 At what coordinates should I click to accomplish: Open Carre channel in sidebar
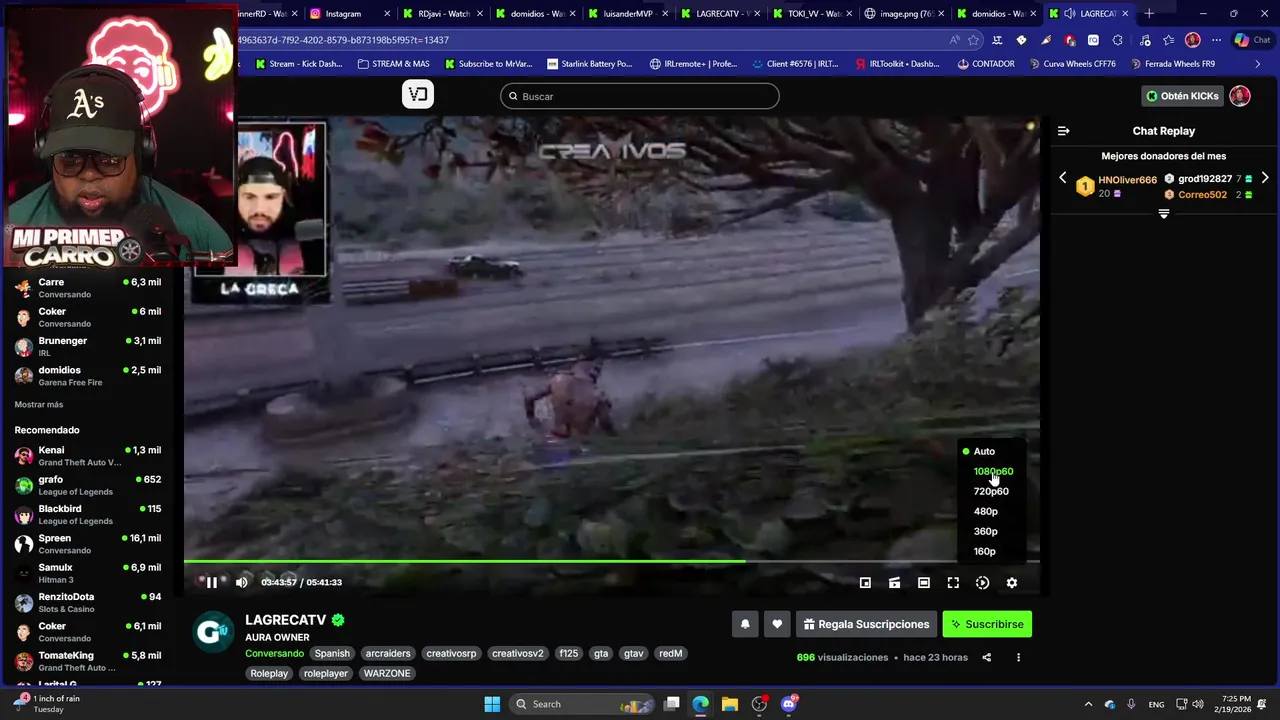pyautogui.click(x=88, y=288)
